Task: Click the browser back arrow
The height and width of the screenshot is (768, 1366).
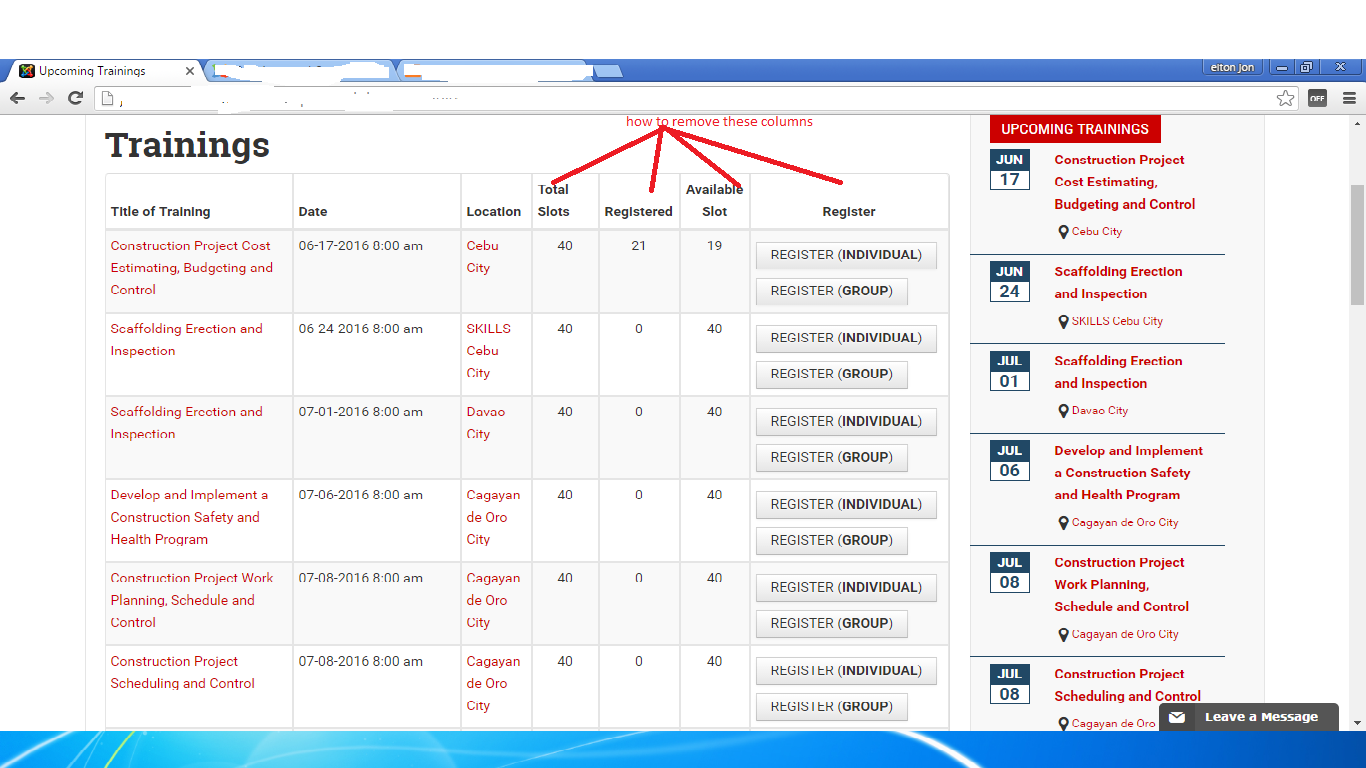Action: (x=17, y=98)
